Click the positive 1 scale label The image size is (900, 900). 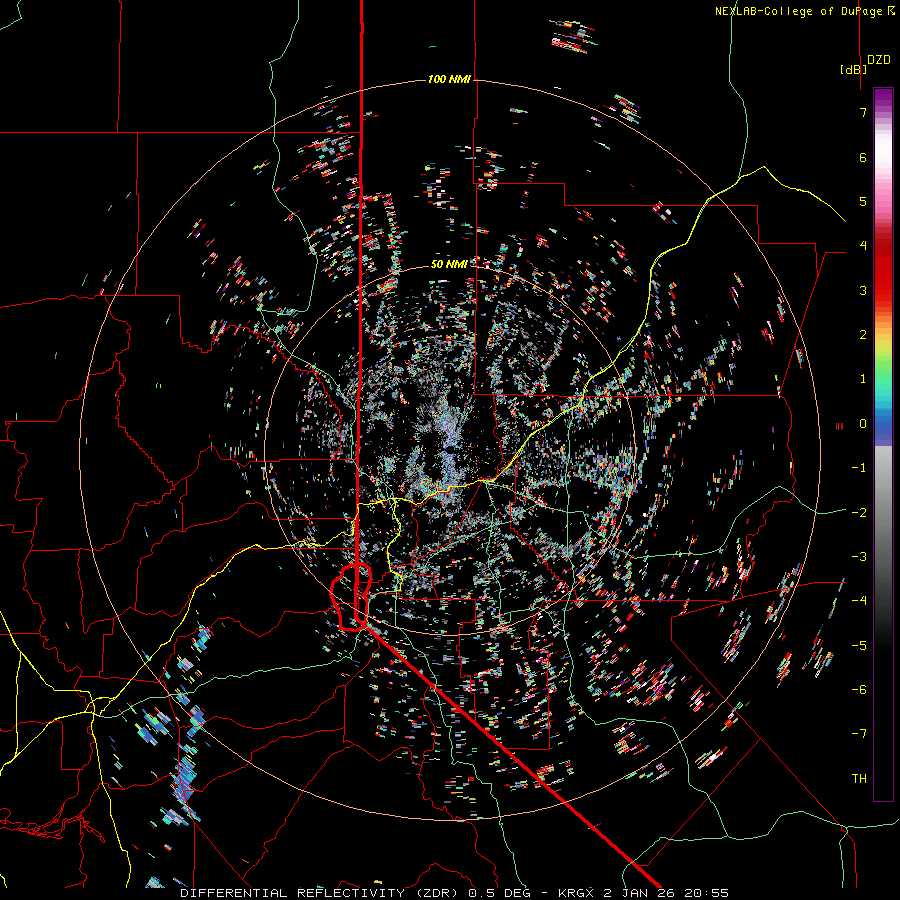tap(863, 379)
